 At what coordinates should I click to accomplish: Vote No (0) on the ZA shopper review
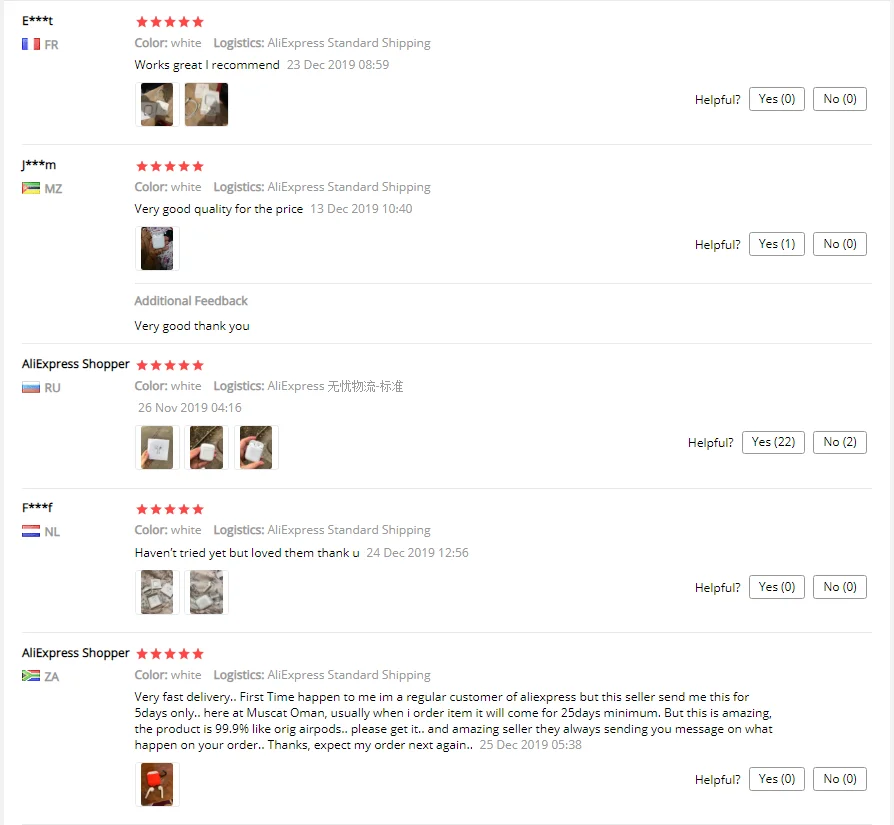click(x=839, y=779)
